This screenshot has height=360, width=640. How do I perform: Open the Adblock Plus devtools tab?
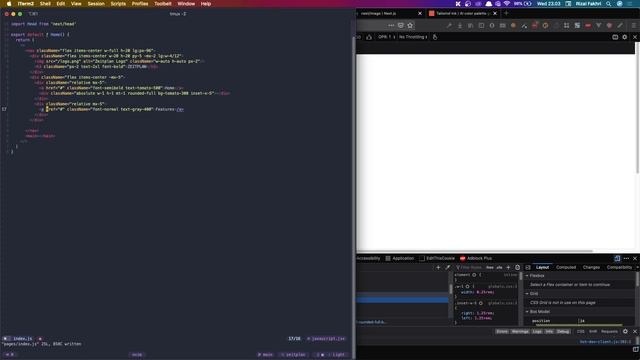476,258
